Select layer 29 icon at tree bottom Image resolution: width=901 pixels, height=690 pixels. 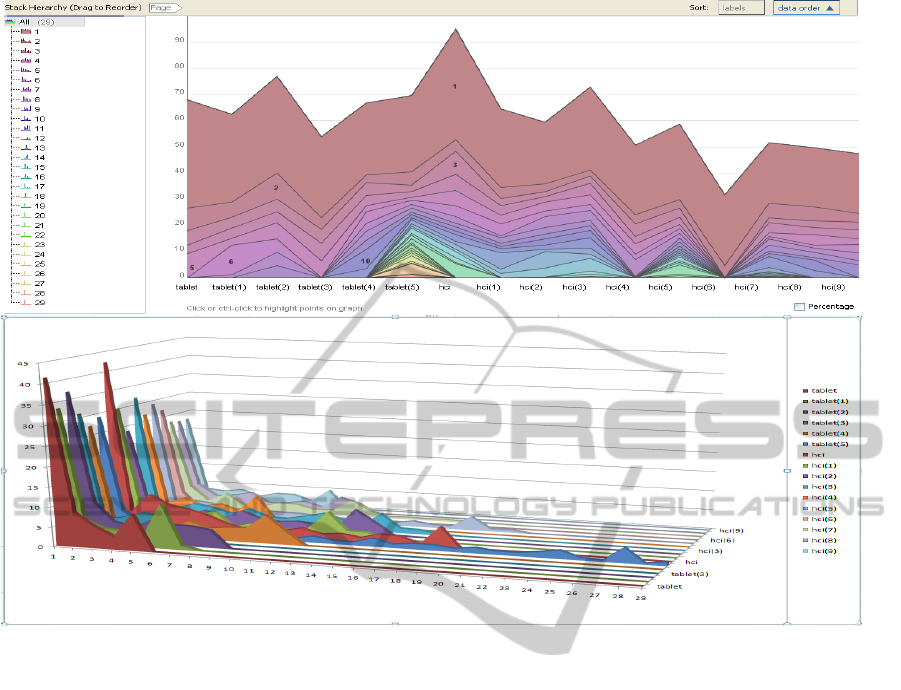26,302
